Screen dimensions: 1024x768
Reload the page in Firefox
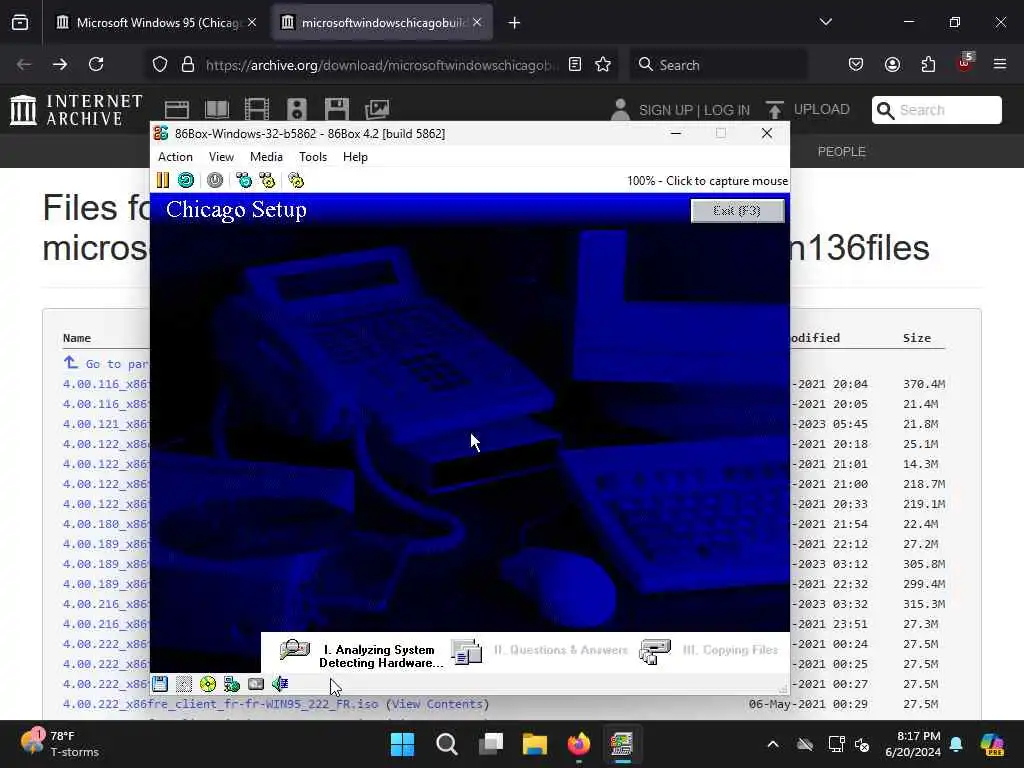[96, 64]
